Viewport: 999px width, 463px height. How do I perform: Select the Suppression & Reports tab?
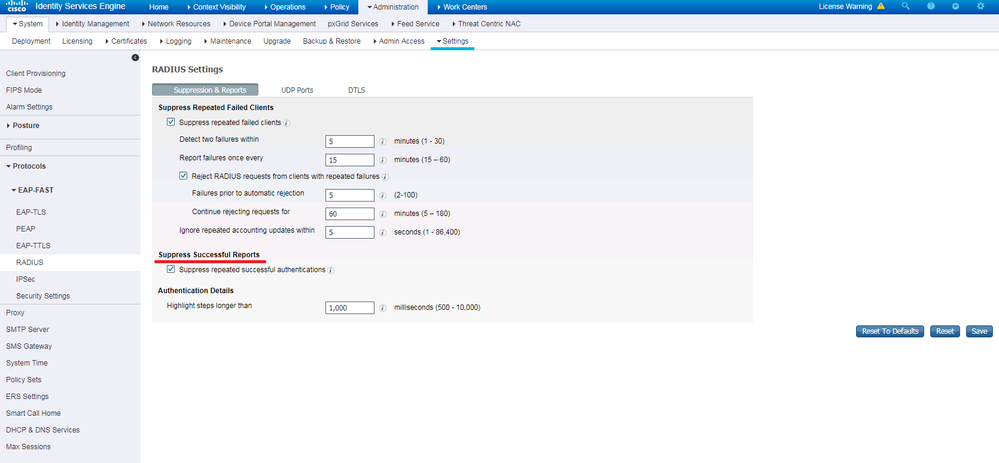[205, 90]
